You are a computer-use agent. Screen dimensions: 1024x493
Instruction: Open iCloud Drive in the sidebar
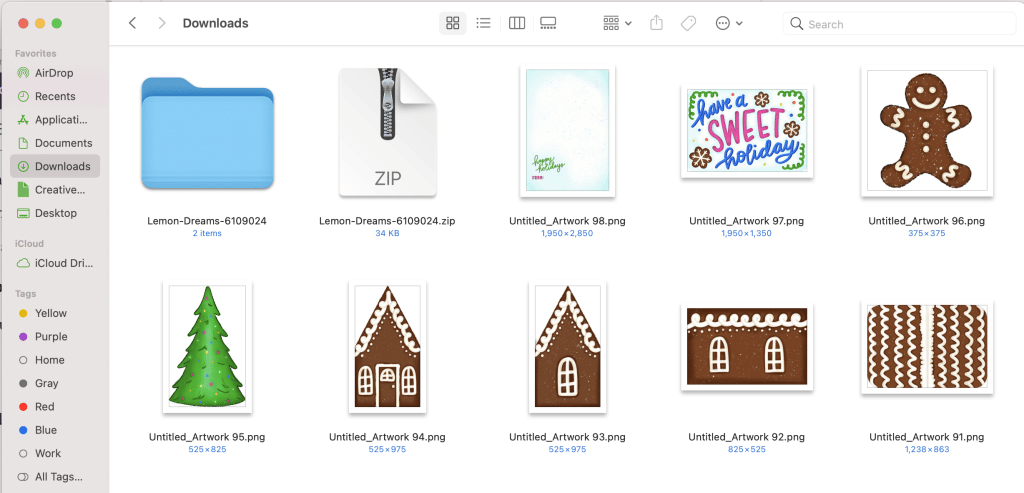pyautogui.click(x=55, y=264)
